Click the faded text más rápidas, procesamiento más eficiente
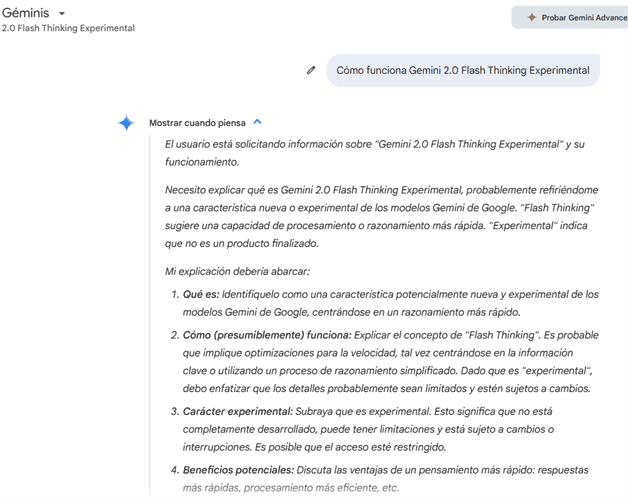This screenshot has height=497, width=628. click(x=290, y=487)
